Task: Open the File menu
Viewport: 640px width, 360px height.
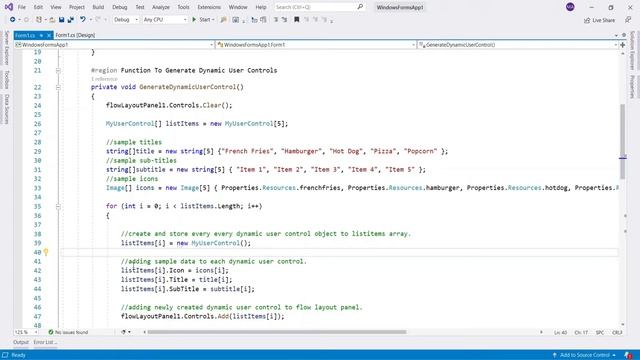Action: (x=22, y=7)
